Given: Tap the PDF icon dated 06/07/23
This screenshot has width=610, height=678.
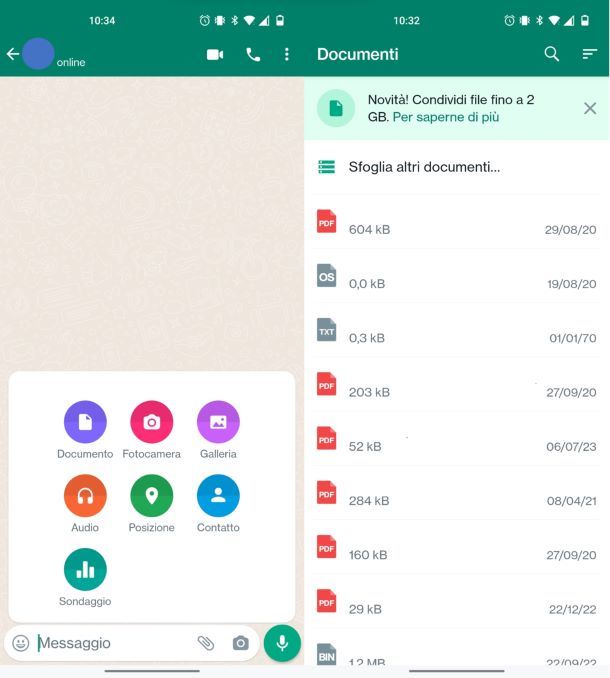Looking at the screenshot, I should pyautogui.click(x=326, y=438).
